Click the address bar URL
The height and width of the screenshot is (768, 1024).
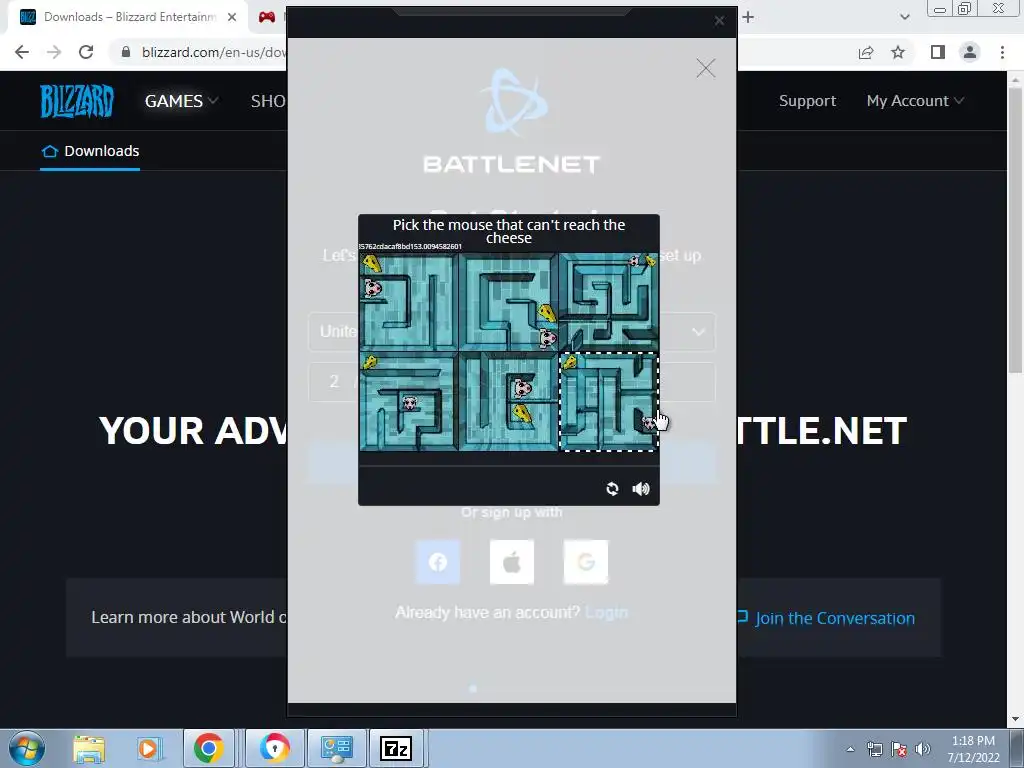tap(214, 52)
